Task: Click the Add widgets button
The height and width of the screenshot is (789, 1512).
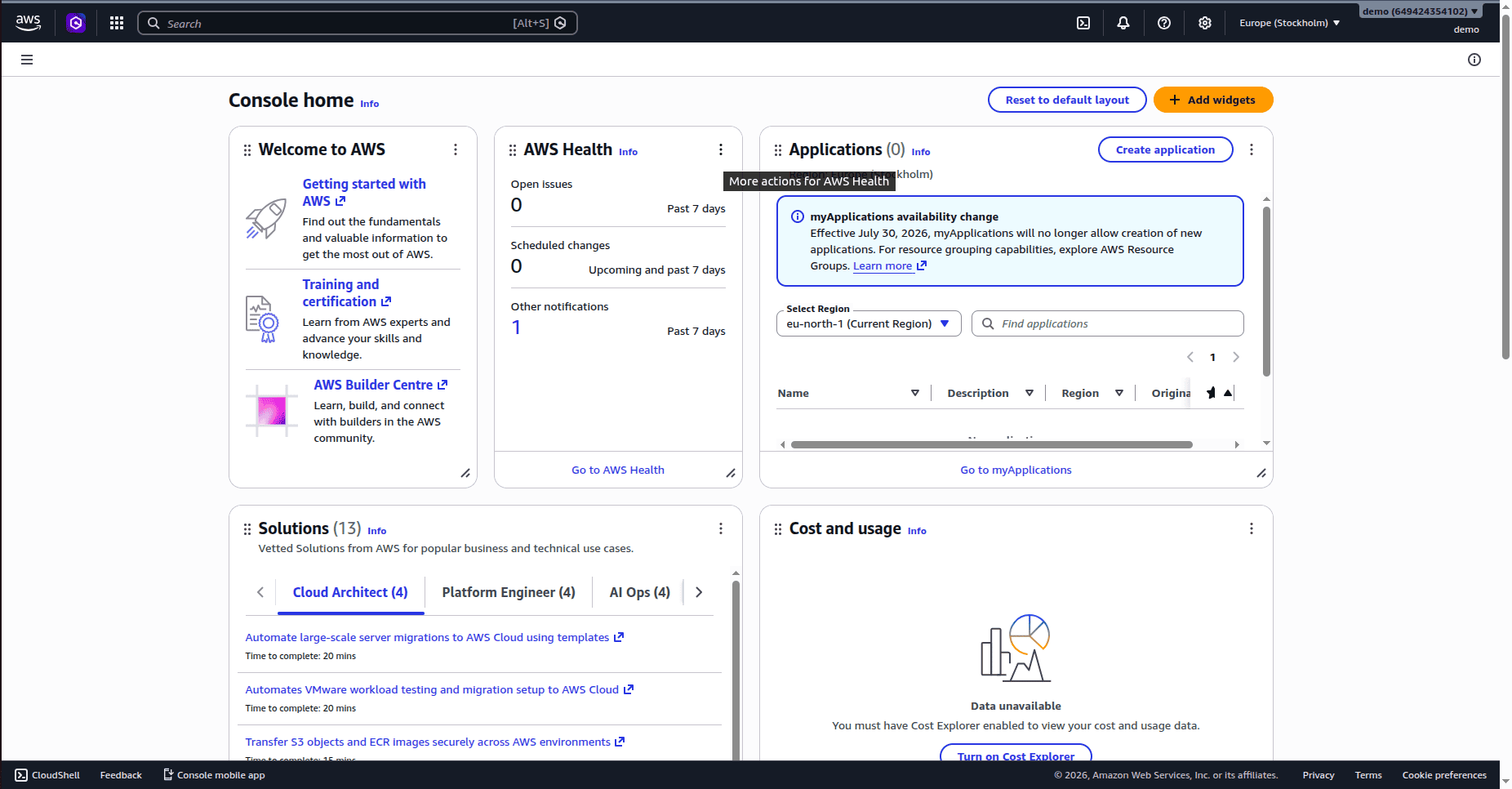Action: click(1213, 100)
